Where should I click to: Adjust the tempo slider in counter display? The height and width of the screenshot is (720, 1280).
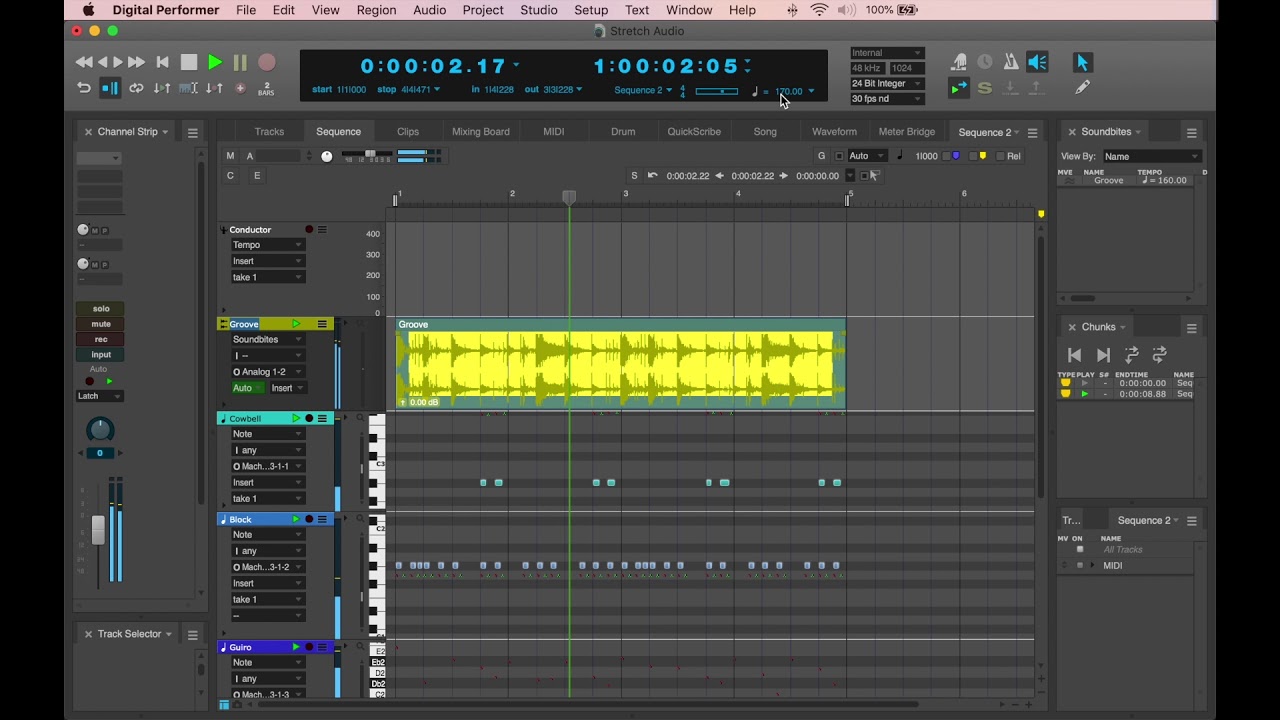[716, 91]
